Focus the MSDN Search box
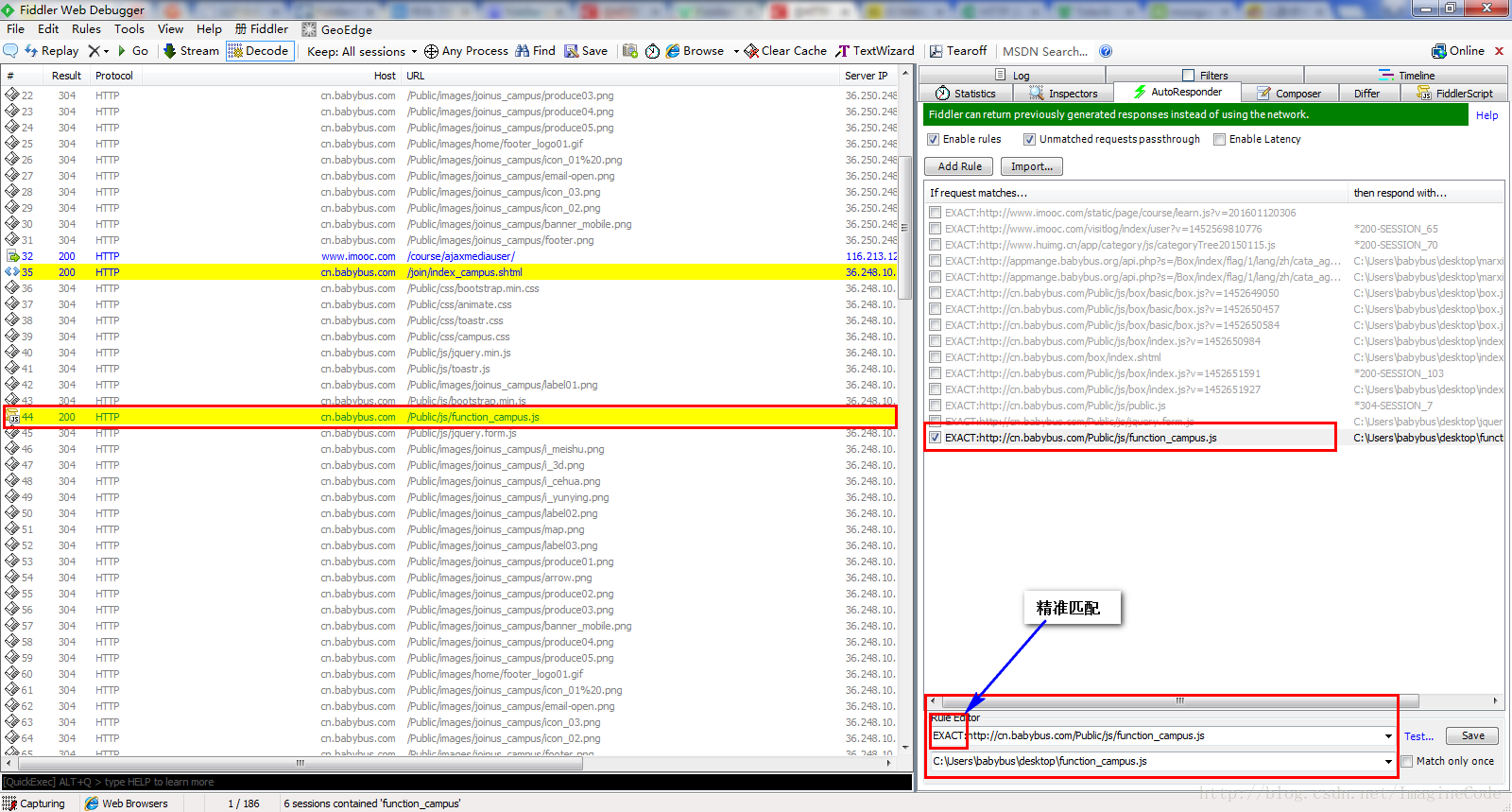 [x=1045, y=51]
